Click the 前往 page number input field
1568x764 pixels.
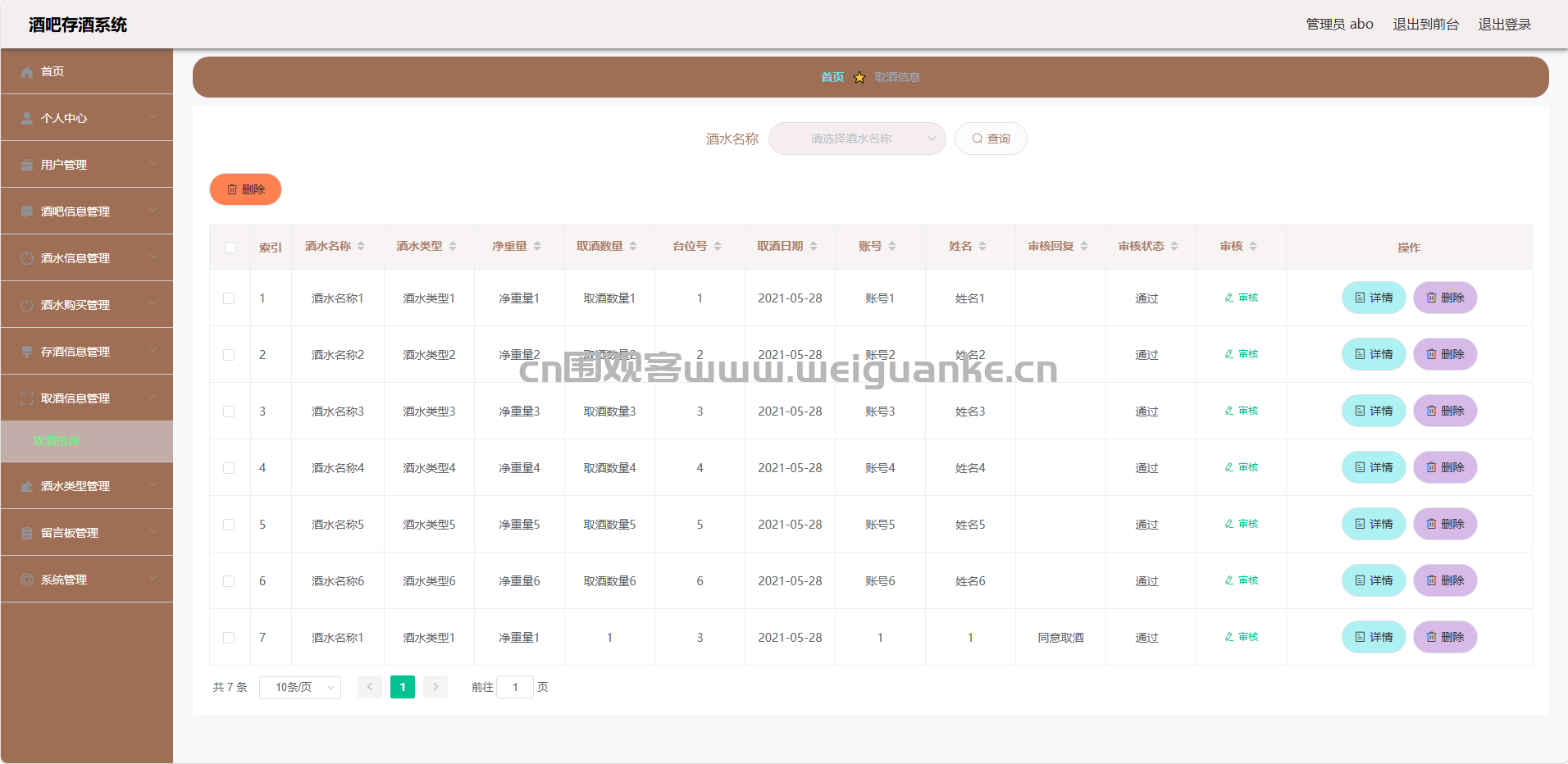pyautogui.click(x=515, y=687)
